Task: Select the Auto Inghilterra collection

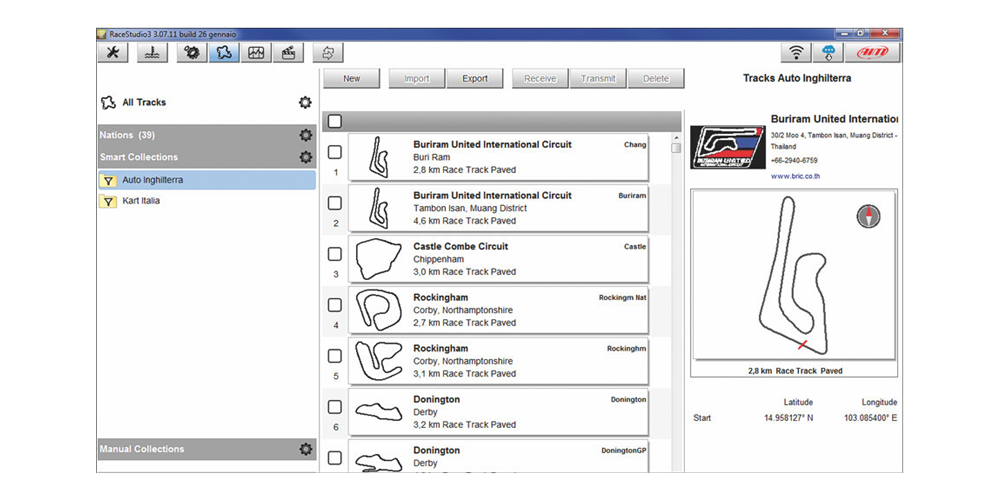Action: click(152, 180)
